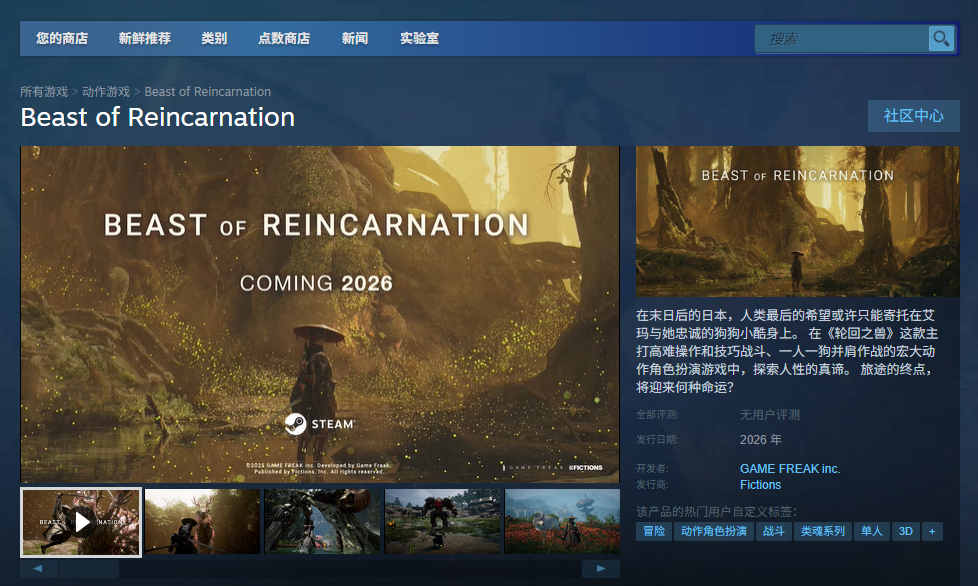Click 动作游戏 breadcrumb link
Screen dimensions: 978x586
pyautogui.click(x=106, y=92)
